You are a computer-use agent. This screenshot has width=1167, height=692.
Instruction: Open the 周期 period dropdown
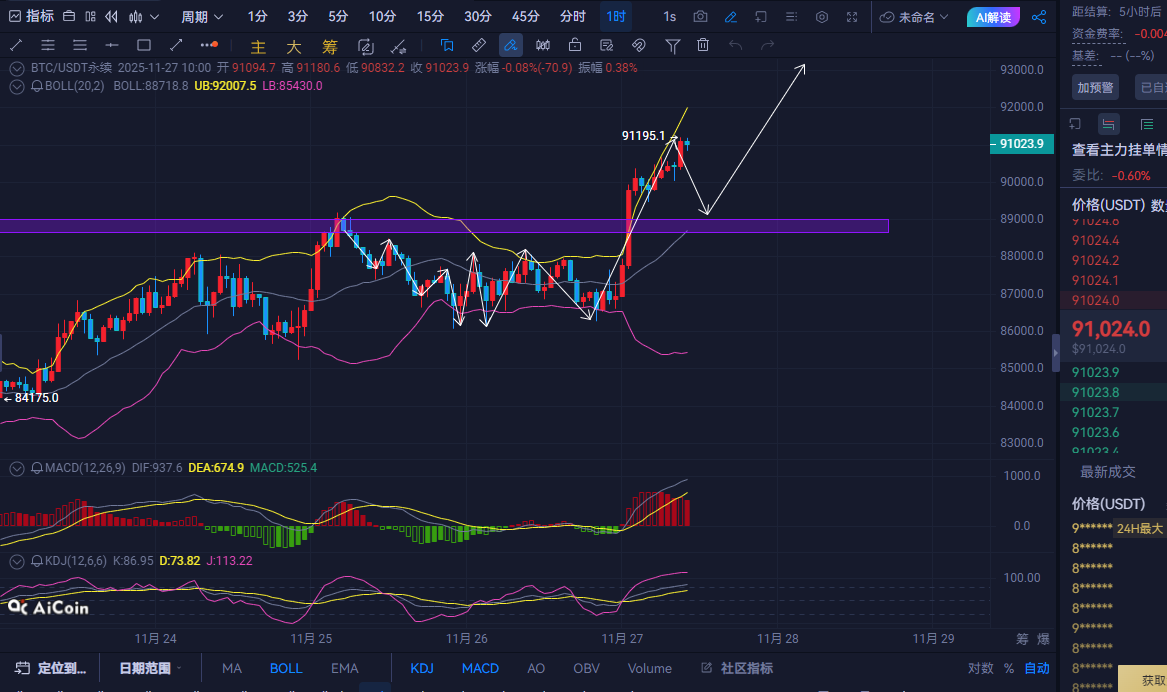(x=201, y=17)
